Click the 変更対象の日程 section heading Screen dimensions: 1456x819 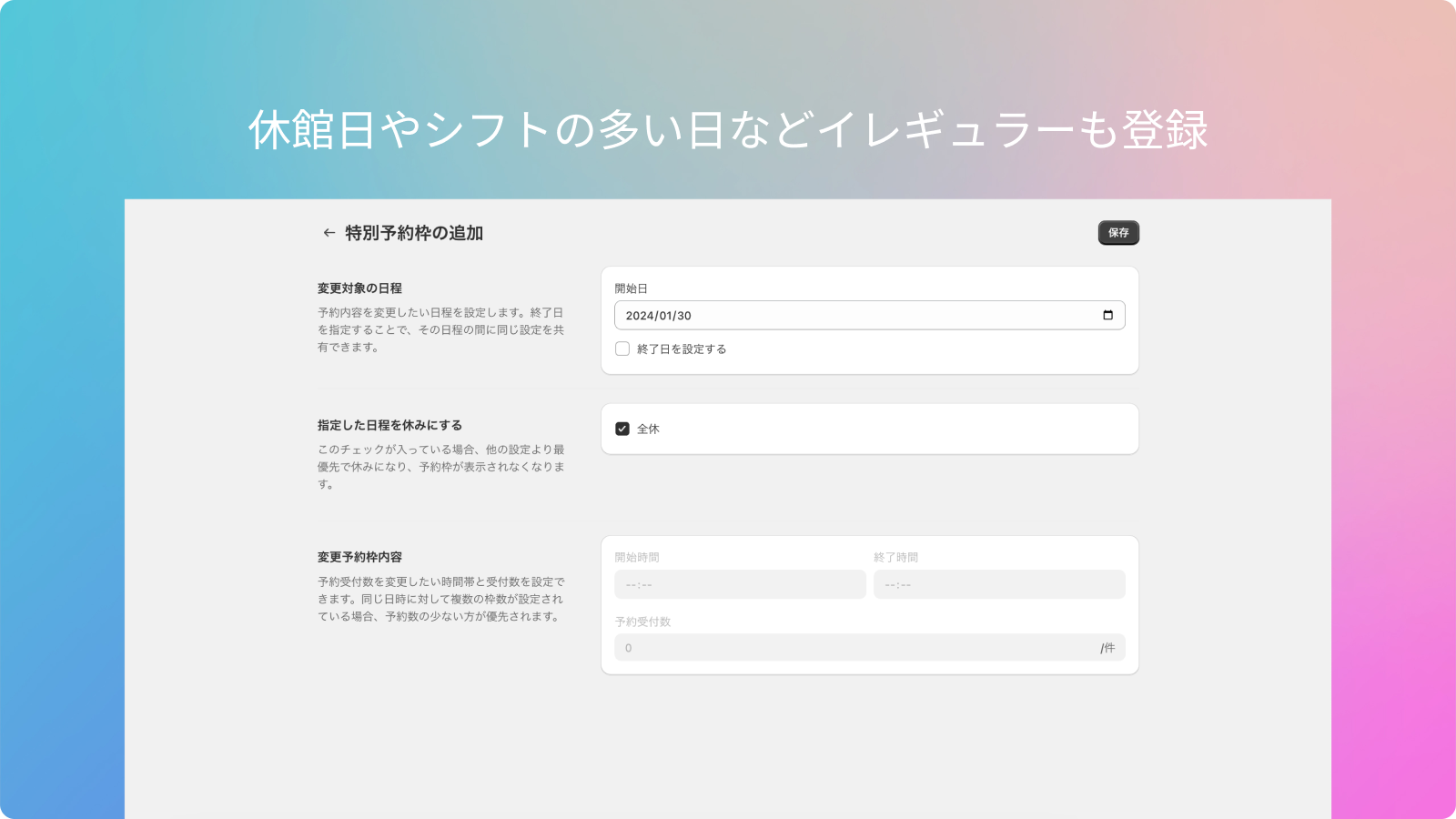tap(359, 288)
